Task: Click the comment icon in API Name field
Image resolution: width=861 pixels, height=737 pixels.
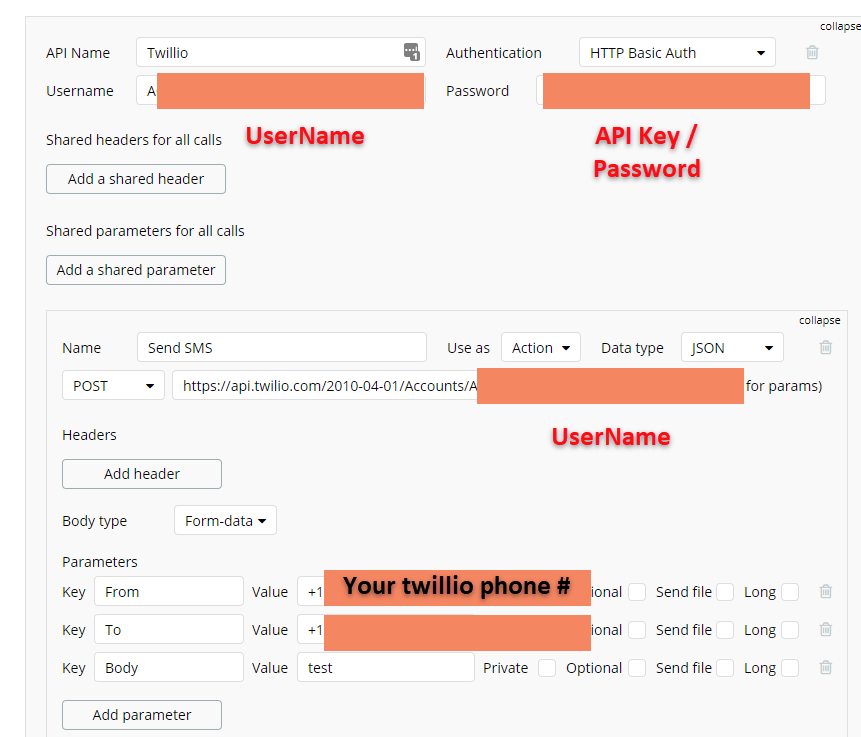Action: click(x=412, y=52)
